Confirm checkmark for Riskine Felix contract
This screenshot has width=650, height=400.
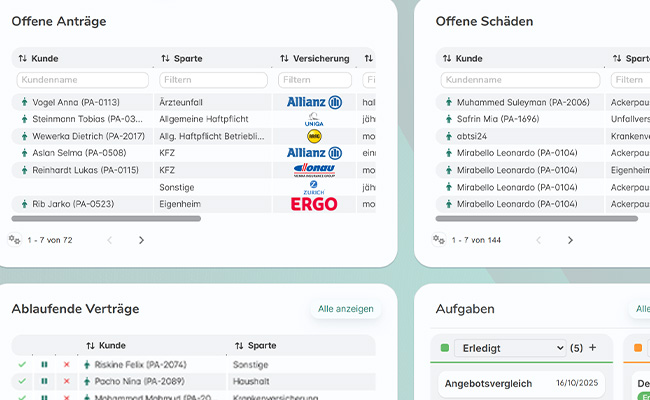[x=22, y=364]
